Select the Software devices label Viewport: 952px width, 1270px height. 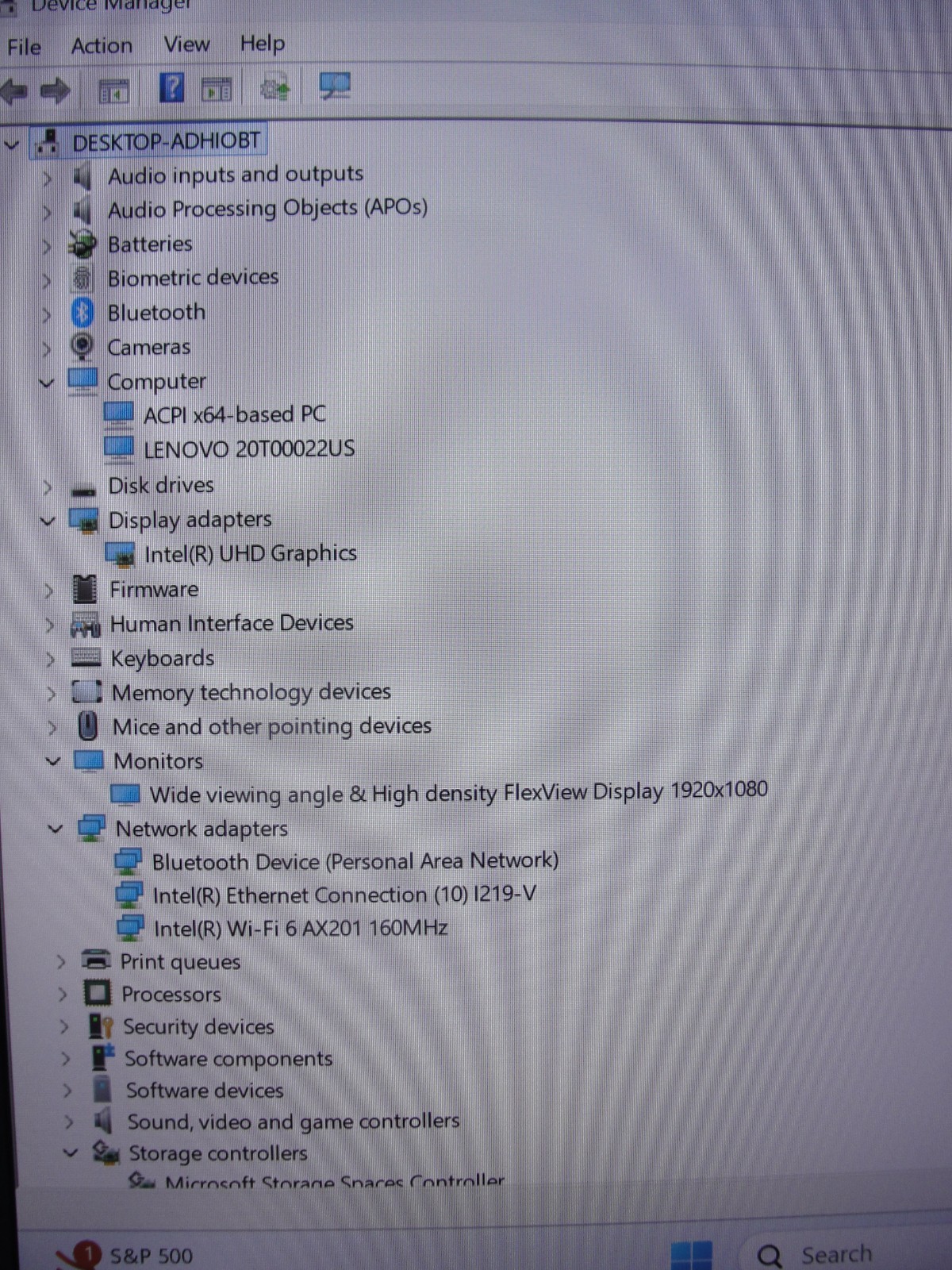click(x=205, y=1091)
